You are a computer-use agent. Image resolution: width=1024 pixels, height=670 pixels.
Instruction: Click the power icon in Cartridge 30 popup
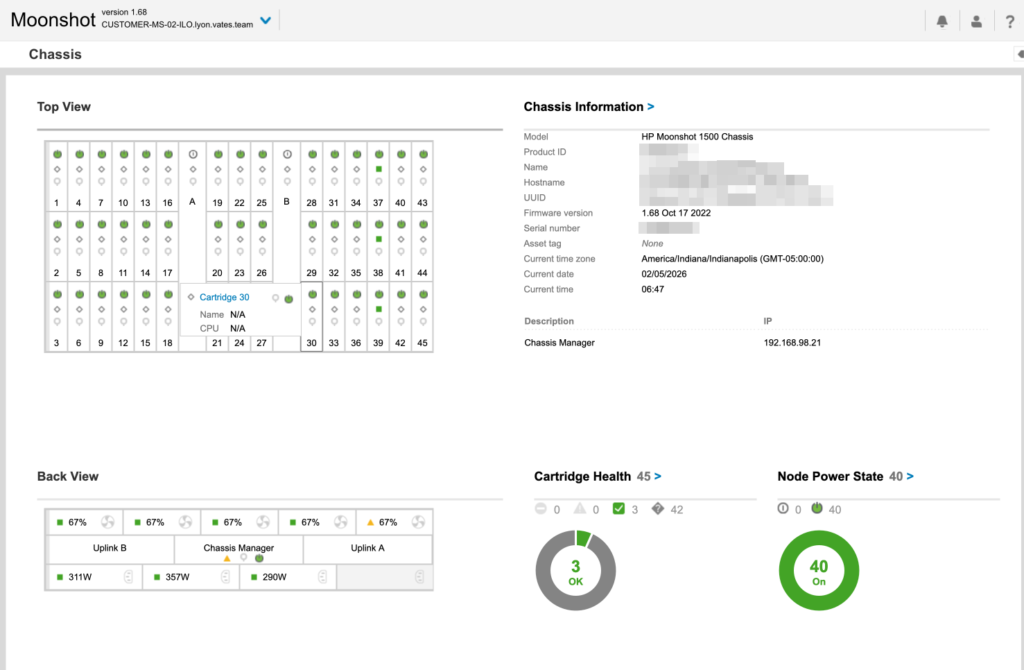pyautogui.click(x=289, y=298)
